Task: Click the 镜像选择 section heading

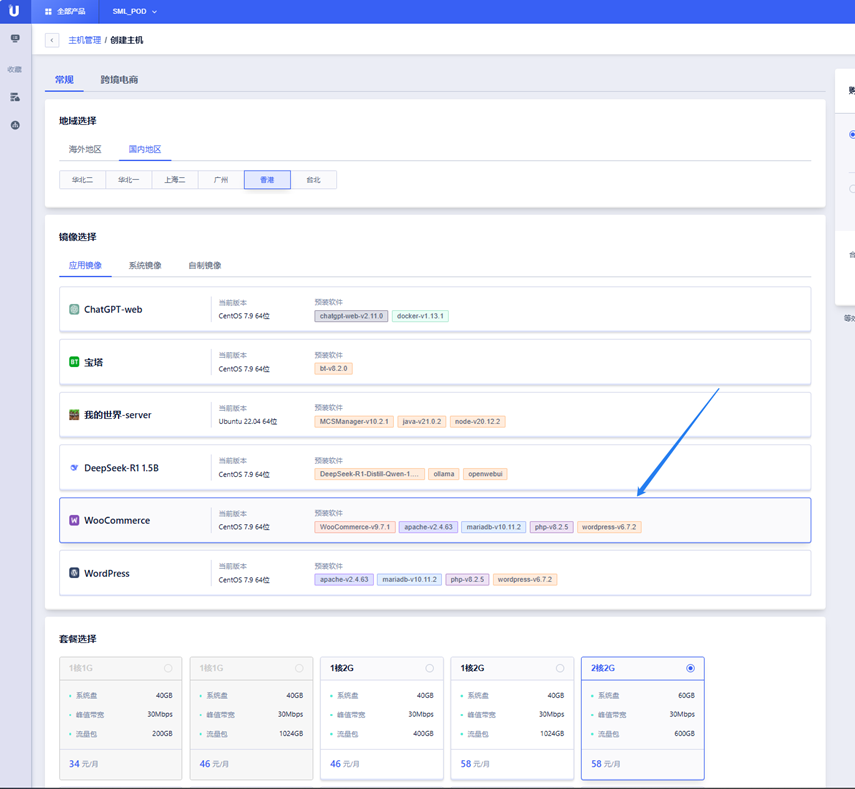Action: [x=78, y=237]
